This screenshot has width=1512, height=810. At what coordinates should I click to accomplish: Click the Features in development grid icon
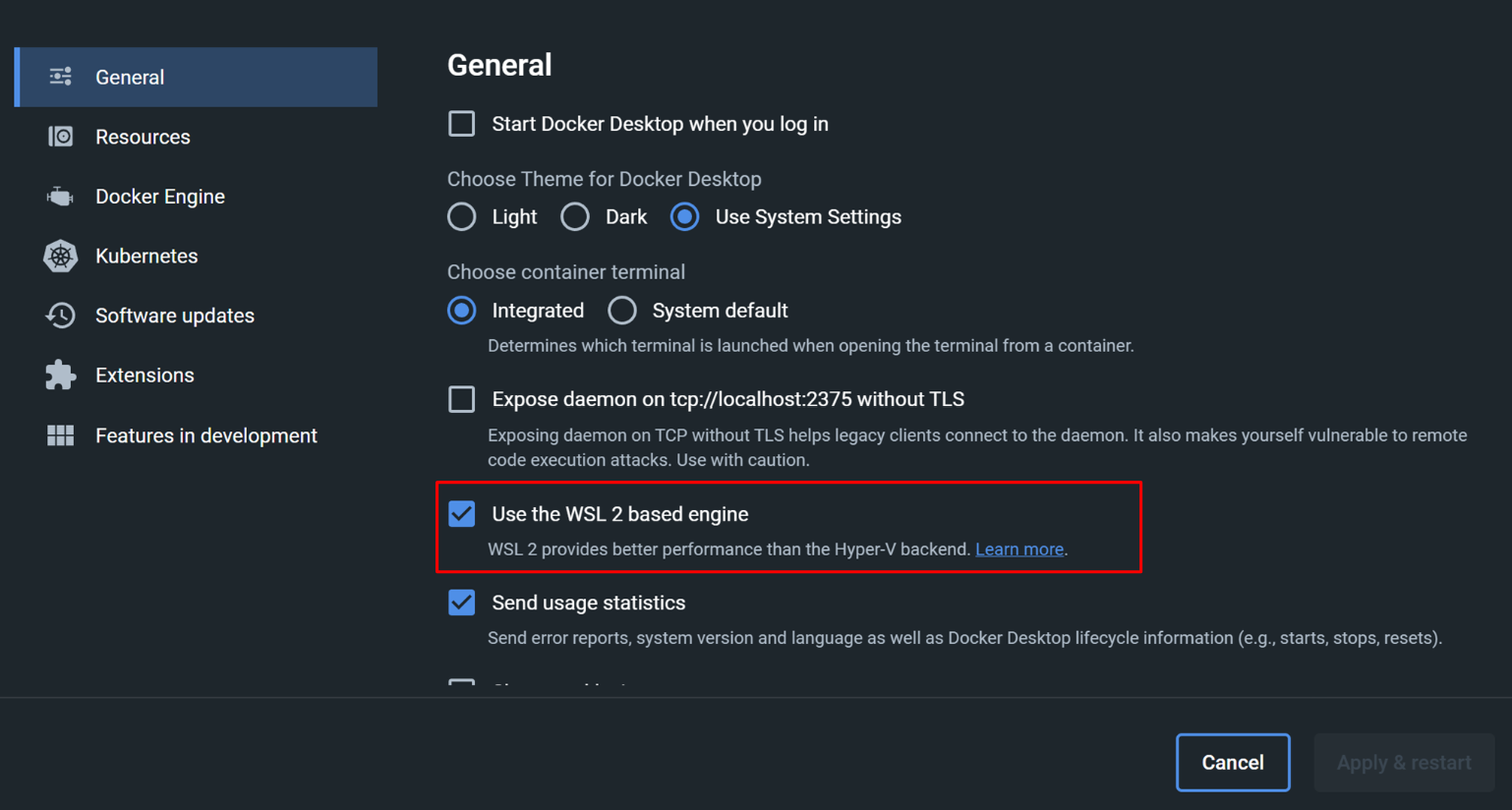60,435
